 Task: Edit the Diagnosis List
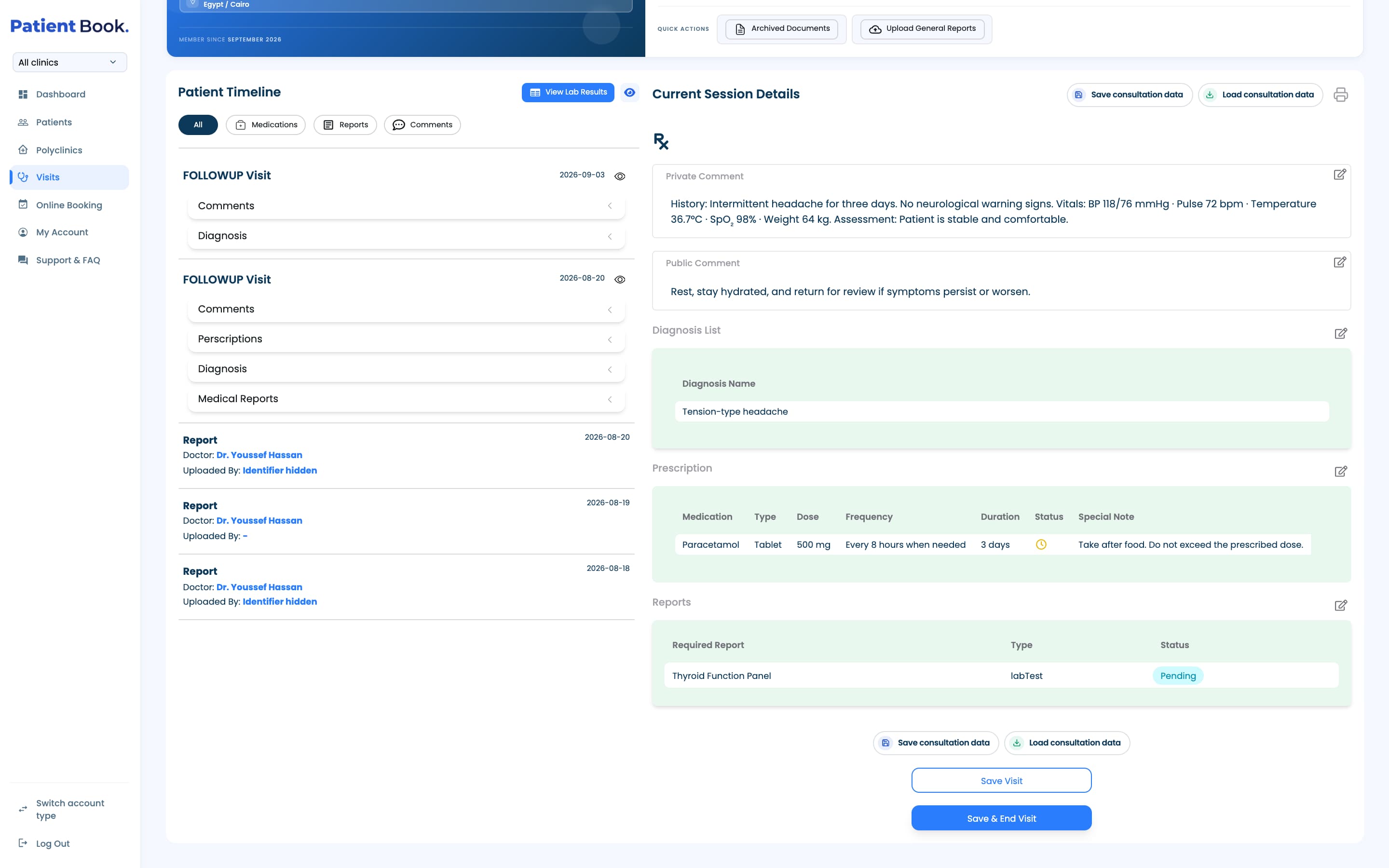tap(1340, 334)
